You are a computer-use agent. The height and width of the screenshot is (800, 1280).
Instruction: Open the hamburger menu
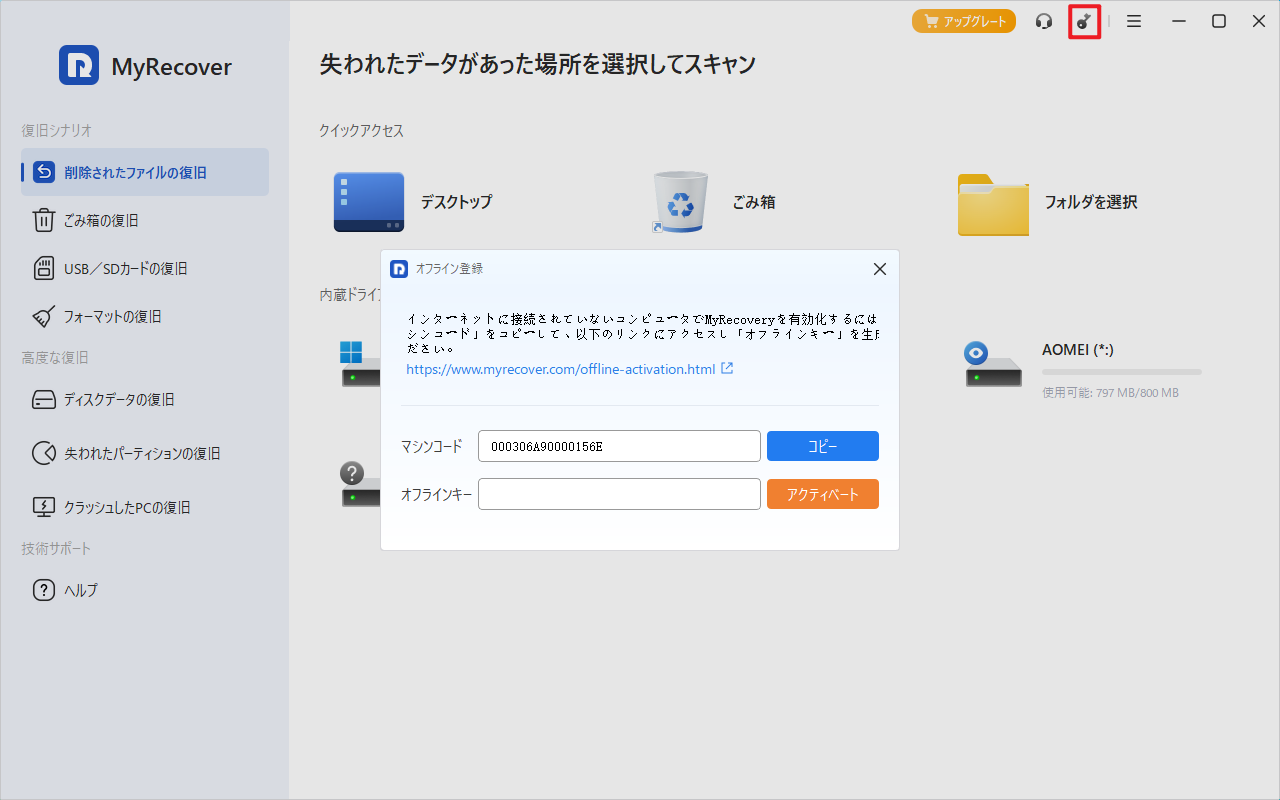[1134, 21]
